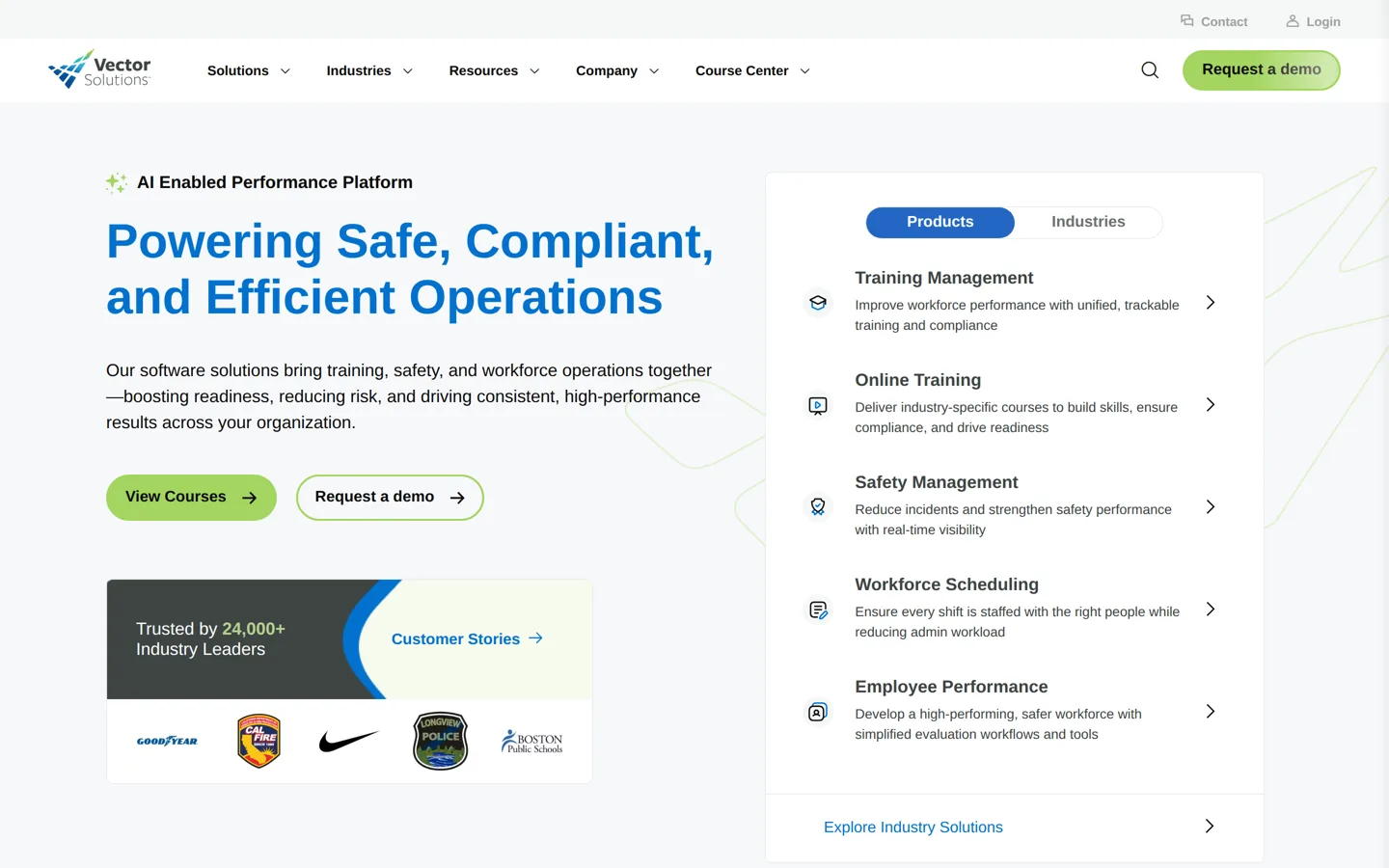Click the AI sparkle icon
This screenshot has height=868, width=1389.
tap(116, 183)
